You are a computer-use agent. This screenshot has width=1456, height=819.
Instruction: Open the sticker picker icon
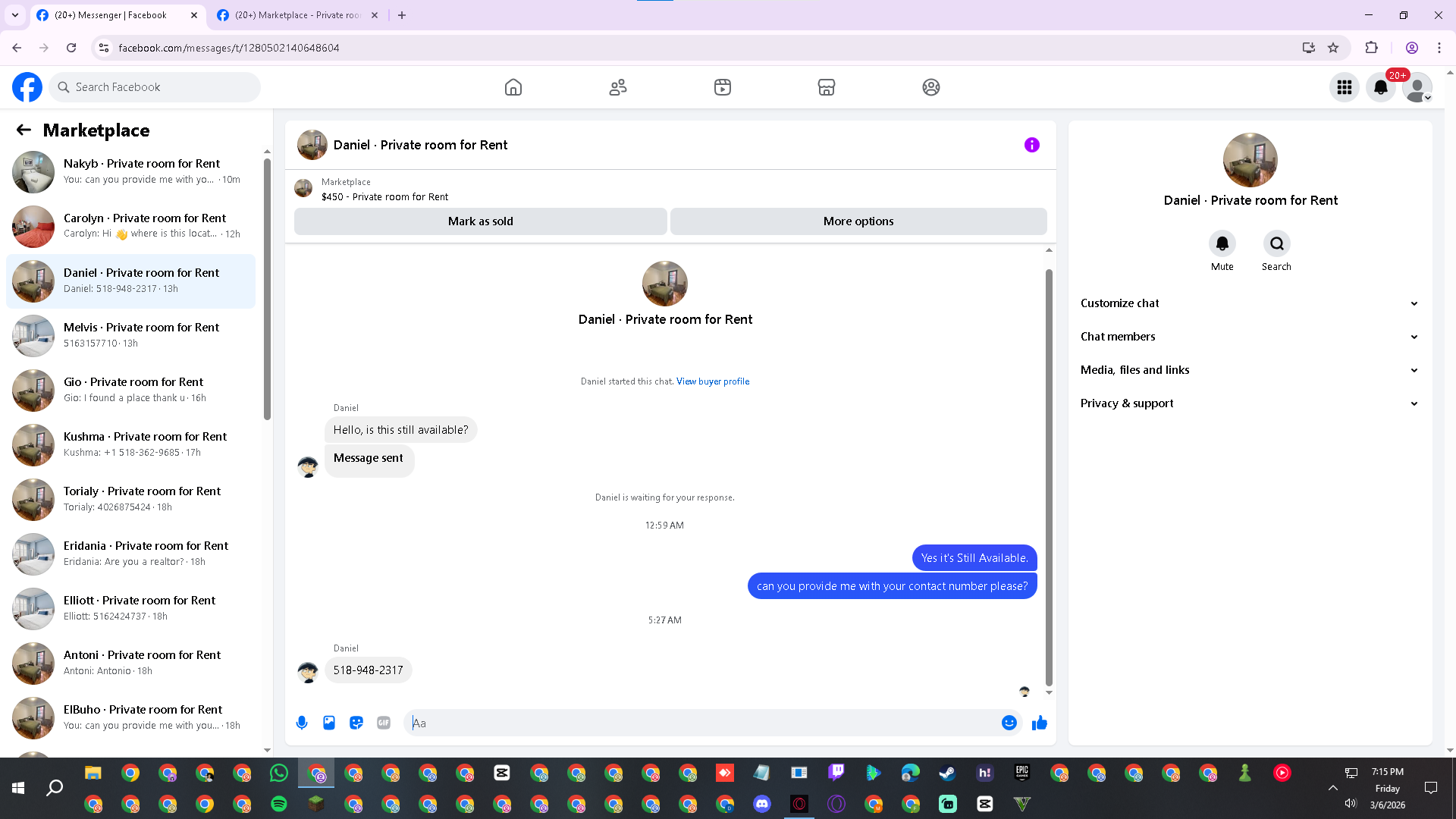356,723
